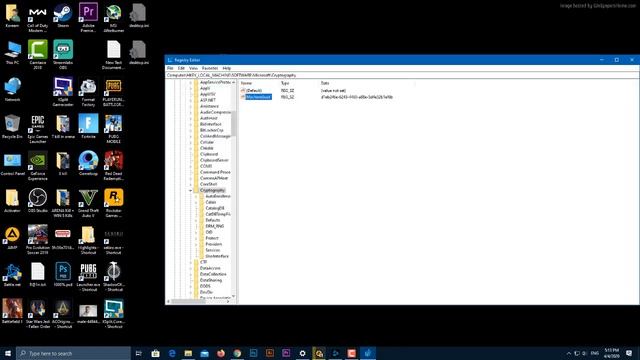Select New Text Document file on desktop
The height and width of the screenshot is (360, 640).
113,54
